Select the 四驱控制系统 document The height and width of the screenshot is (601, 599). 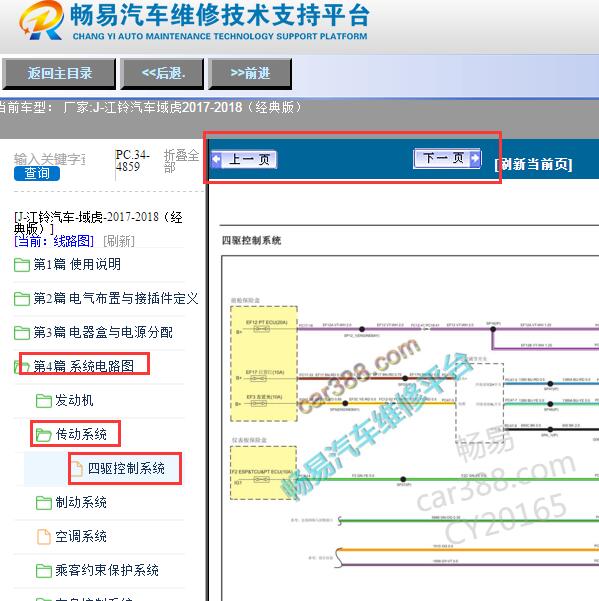(x=126, y=468)
